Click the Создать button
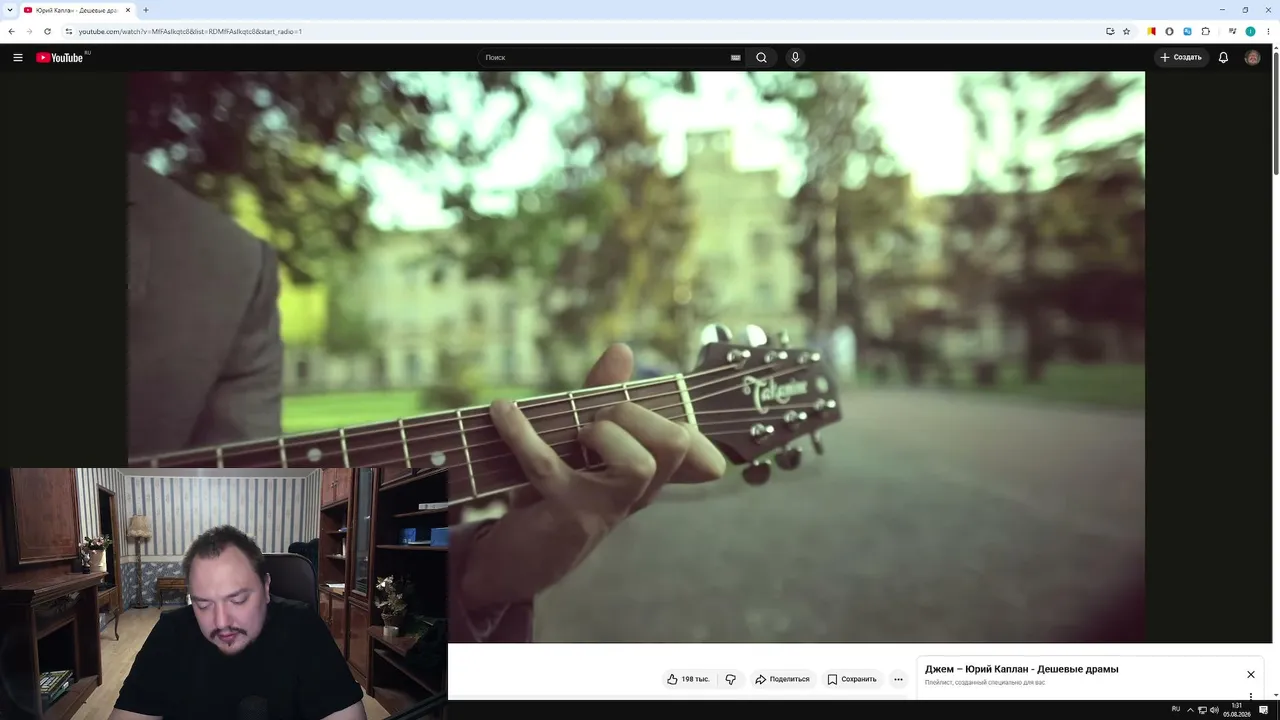1280x720 pixels. [1181, 57]
